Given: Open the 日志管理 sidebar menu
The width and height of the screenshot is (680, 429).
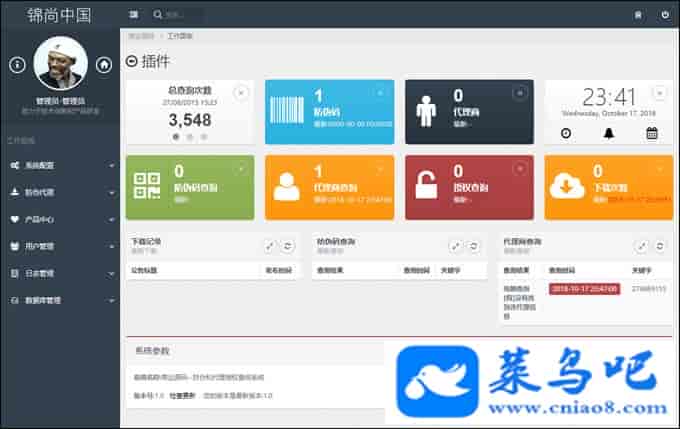Looking at the screenshot, I should [60, 273].
